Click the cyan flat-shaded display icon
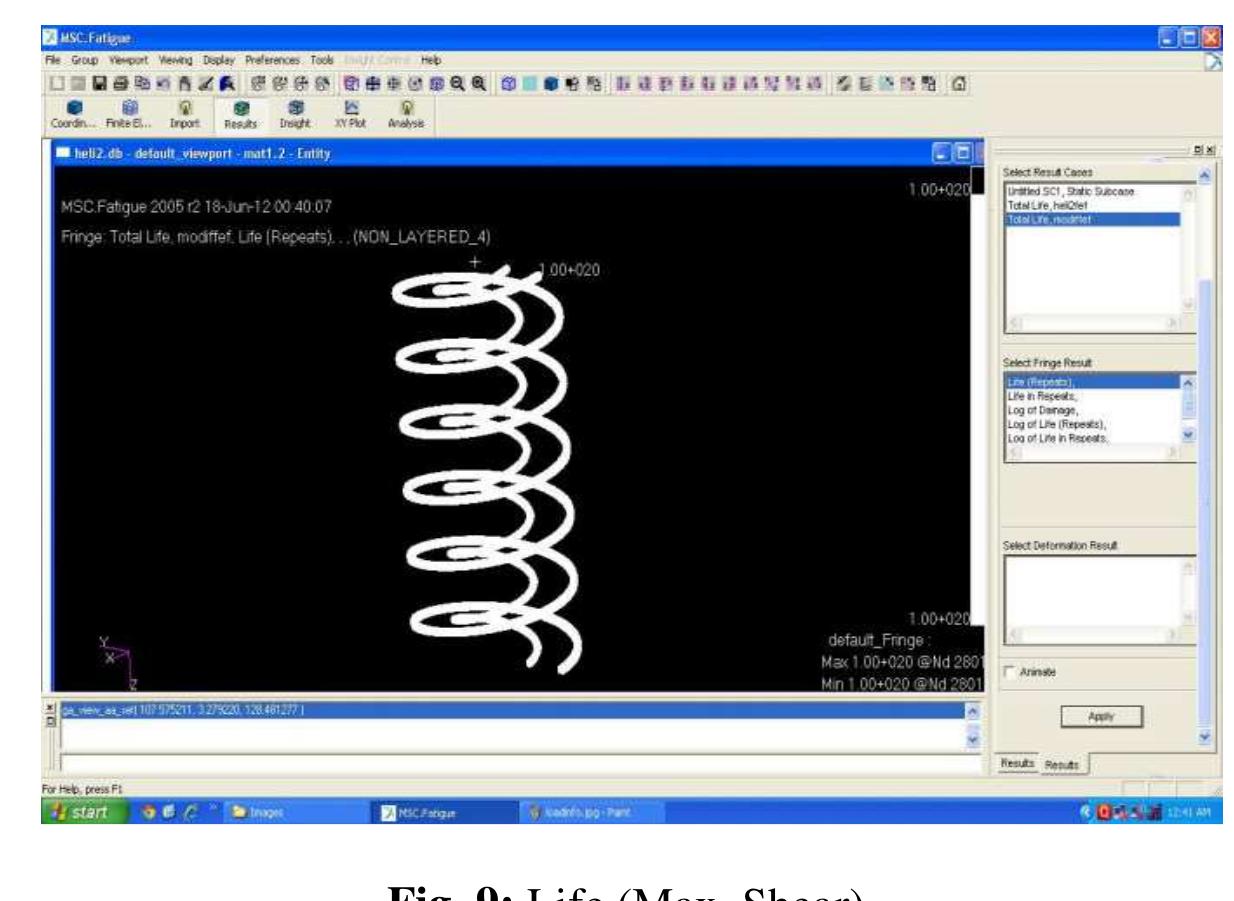This screenshot has height=901, width=1234. click(x=529, y=85)
